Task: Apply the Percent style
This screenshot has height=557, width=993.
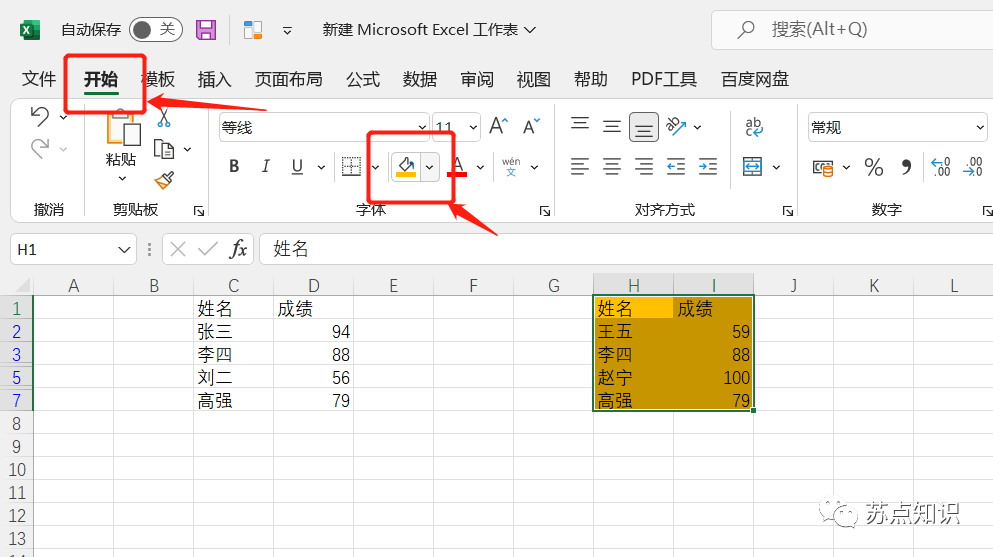Action: click(x=874, y=168)
